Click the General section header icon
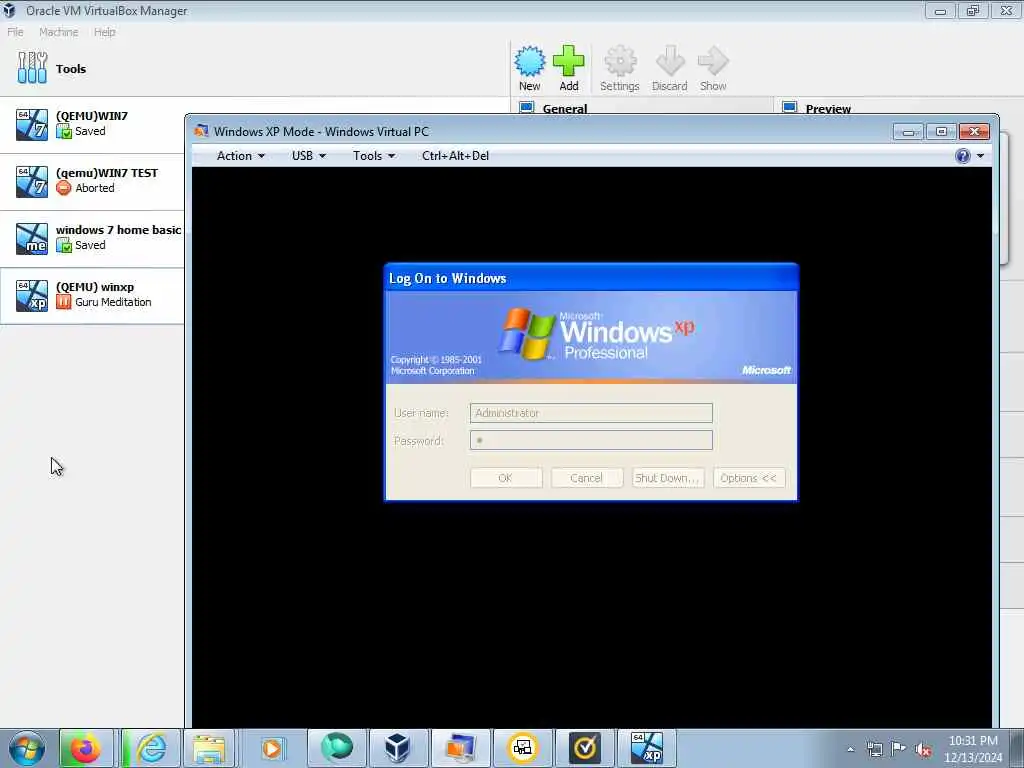 coord(526,108)
